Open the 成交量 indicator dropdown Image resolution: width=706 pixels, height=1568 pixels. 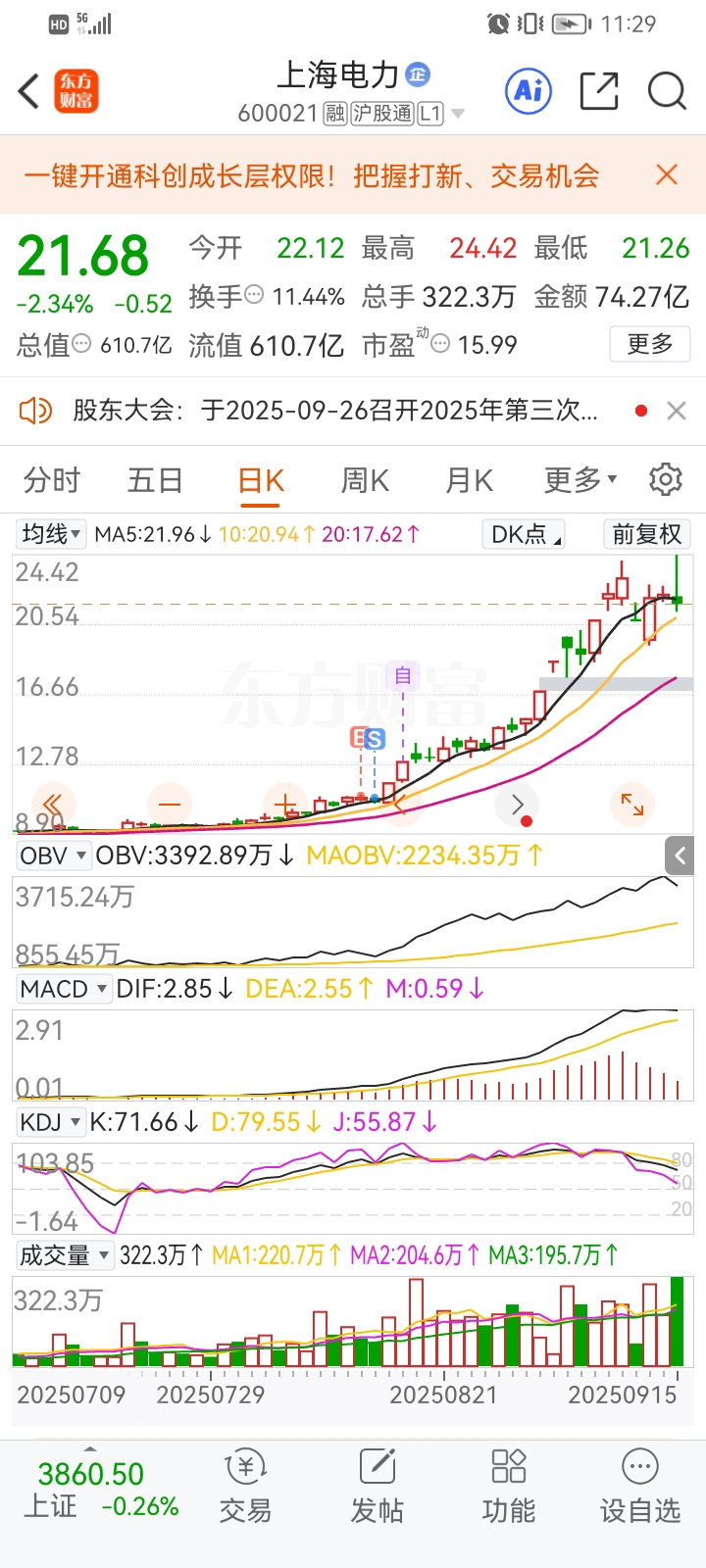64,1255
